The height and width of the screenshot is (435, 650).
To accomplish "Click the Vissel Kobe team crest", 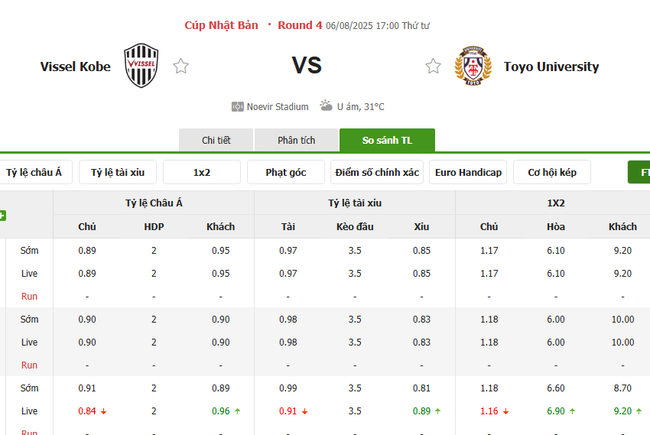I will click(140, 67).
